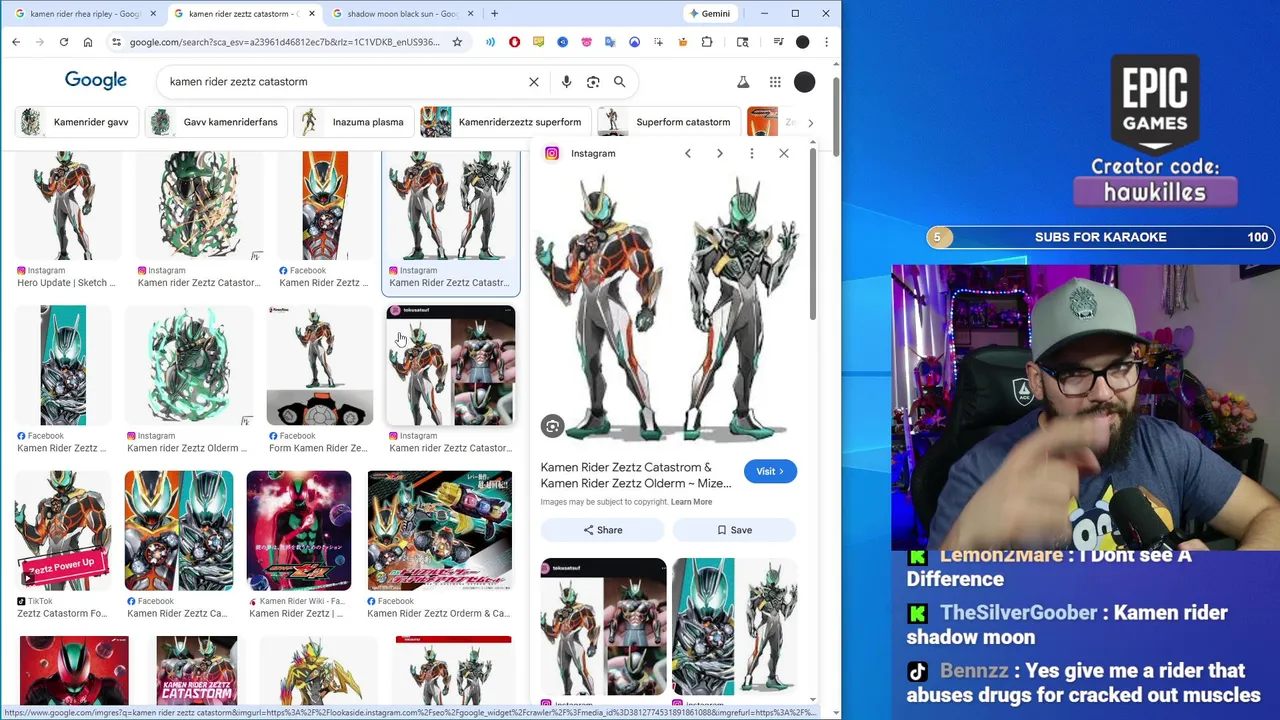This screenshot has height=720, width=1280.
Task: Reload the current page
Action: 64,42
